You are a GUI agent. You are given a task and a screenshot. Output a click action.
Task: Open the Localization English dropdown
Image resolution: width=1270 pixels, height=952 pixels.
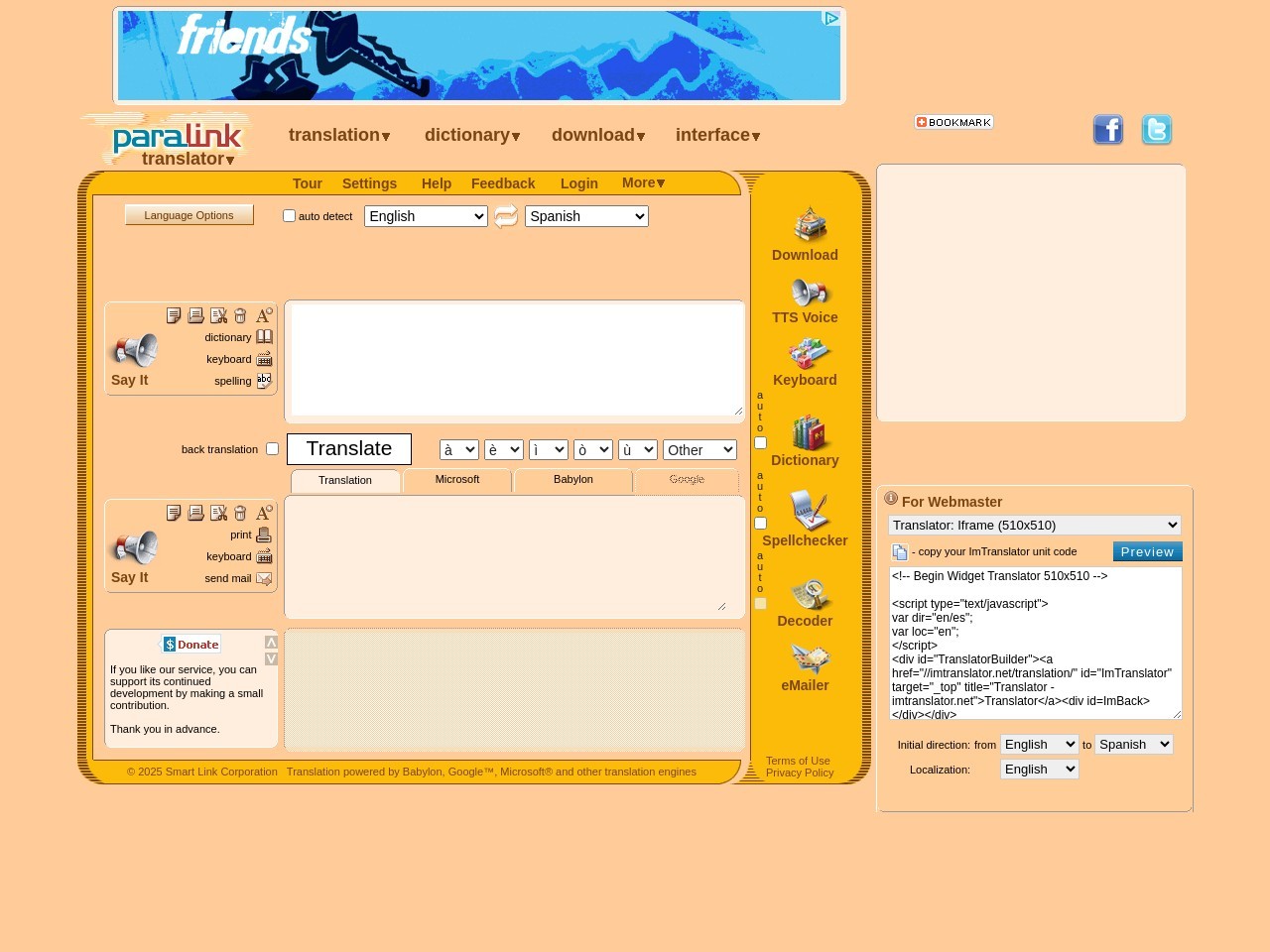coord(1040,770)
